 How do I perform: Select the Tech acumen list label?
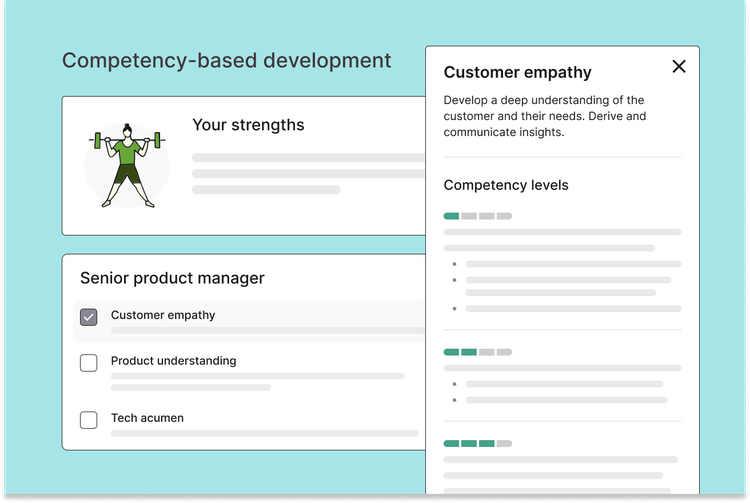pos(147,418)
